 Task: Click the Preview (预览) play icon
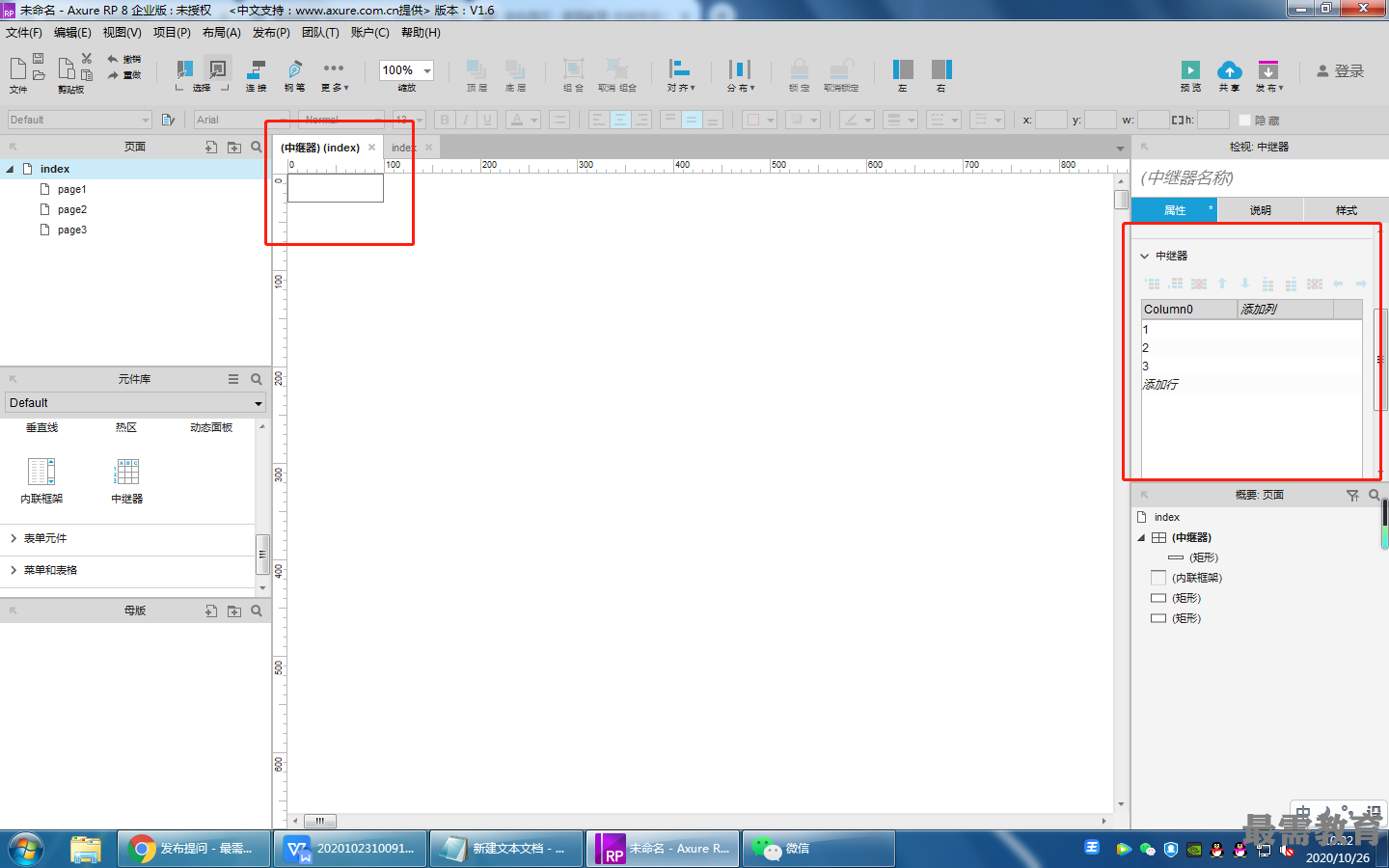(x=1190, y=70)
